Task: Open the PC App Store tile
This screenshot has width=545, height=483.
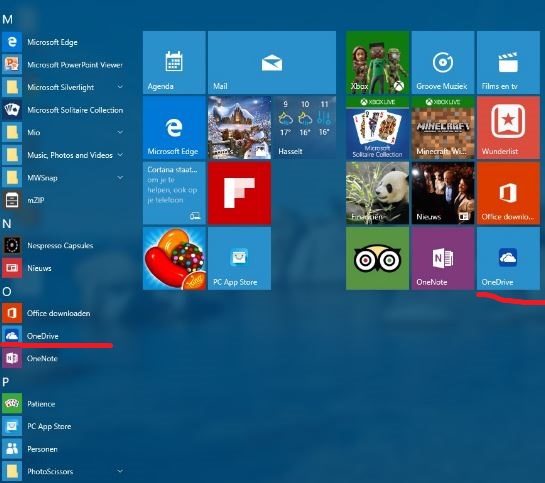Action: (x=239, y=259)
